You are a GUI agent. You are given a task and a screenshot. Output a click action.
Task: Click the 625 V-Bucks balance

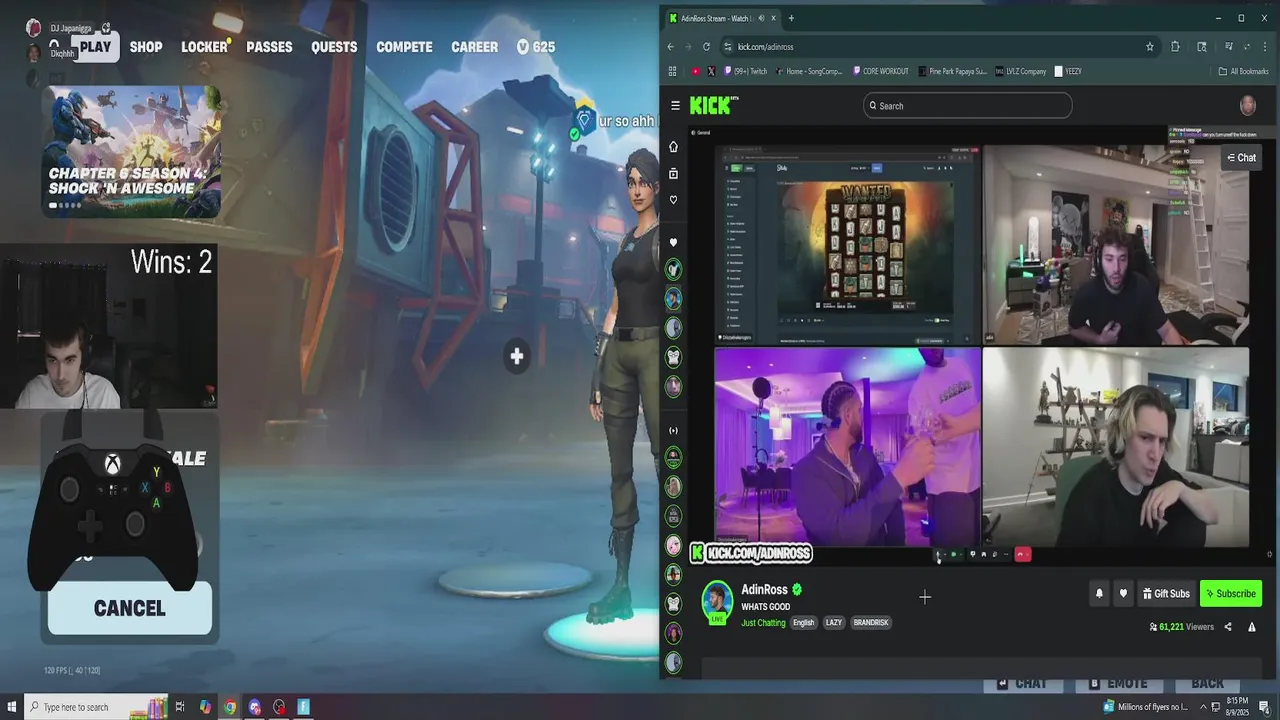point(536,47)
